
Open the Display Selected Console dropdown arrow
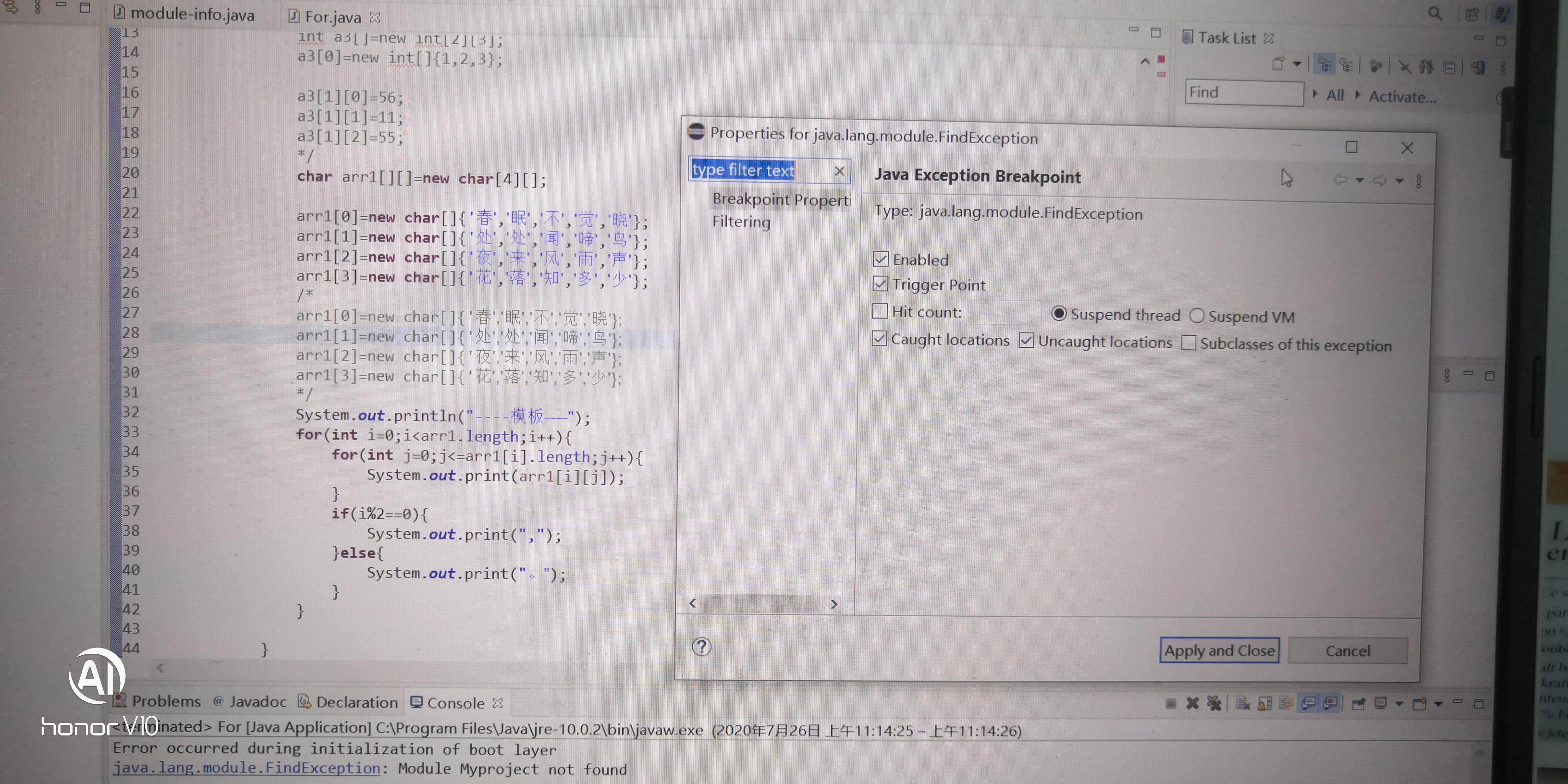[1399, 704]
